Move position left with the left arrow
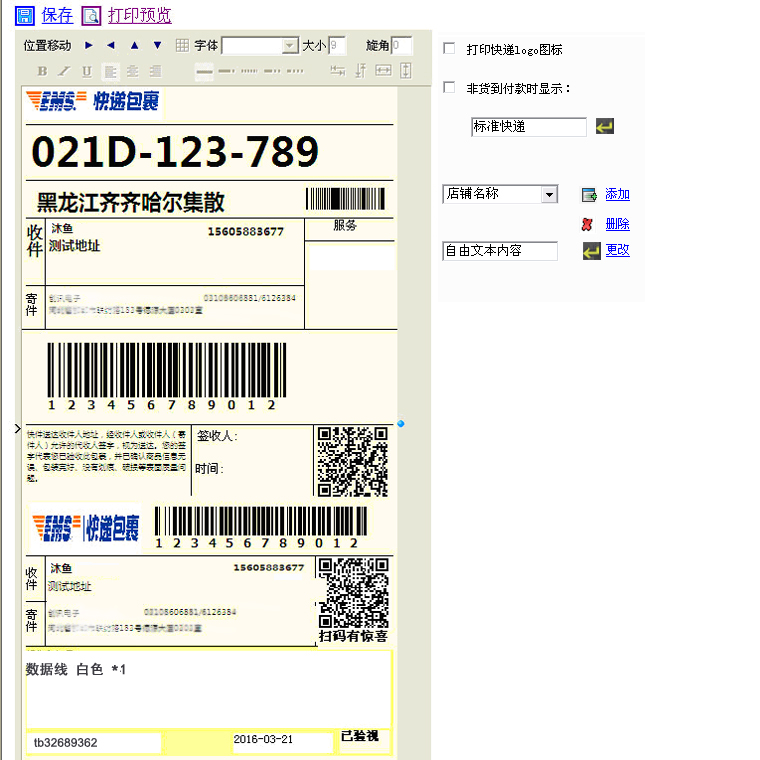760x760 pixels. tap(111, 45)
